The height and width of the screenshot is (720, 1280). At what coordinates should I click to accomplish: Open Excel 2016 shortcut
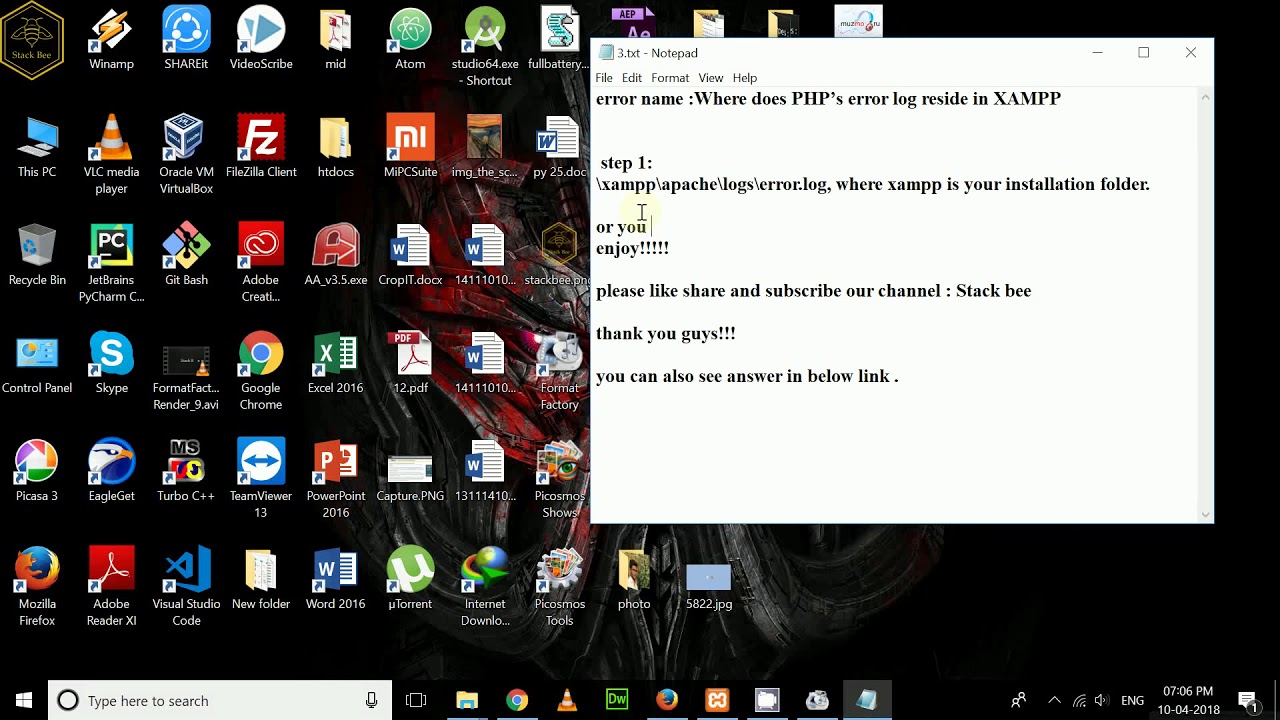click(335, 363)
